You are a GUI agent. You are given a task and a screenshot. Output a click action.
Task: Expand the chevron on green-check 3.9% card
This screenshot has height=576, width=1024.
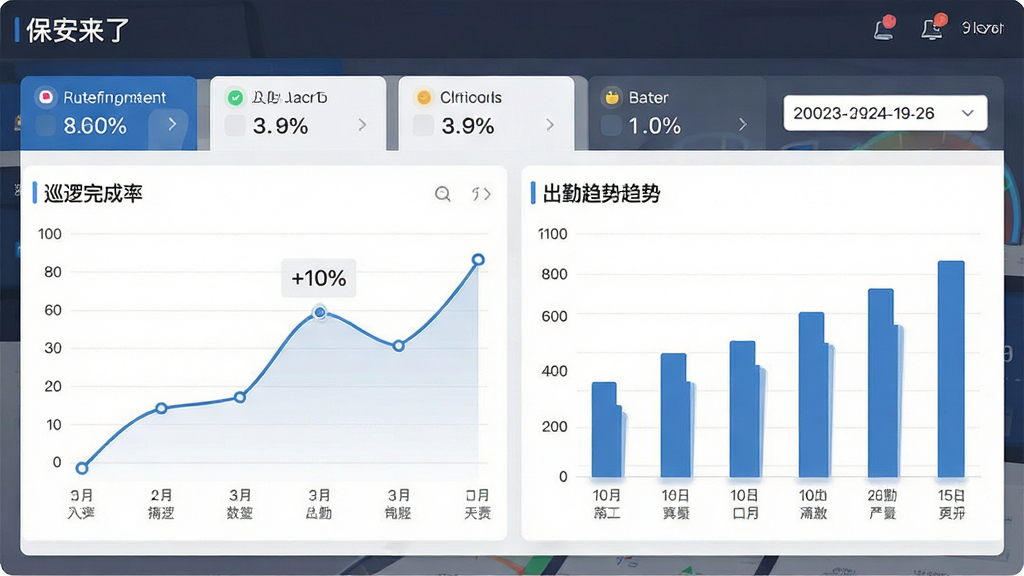362,125
